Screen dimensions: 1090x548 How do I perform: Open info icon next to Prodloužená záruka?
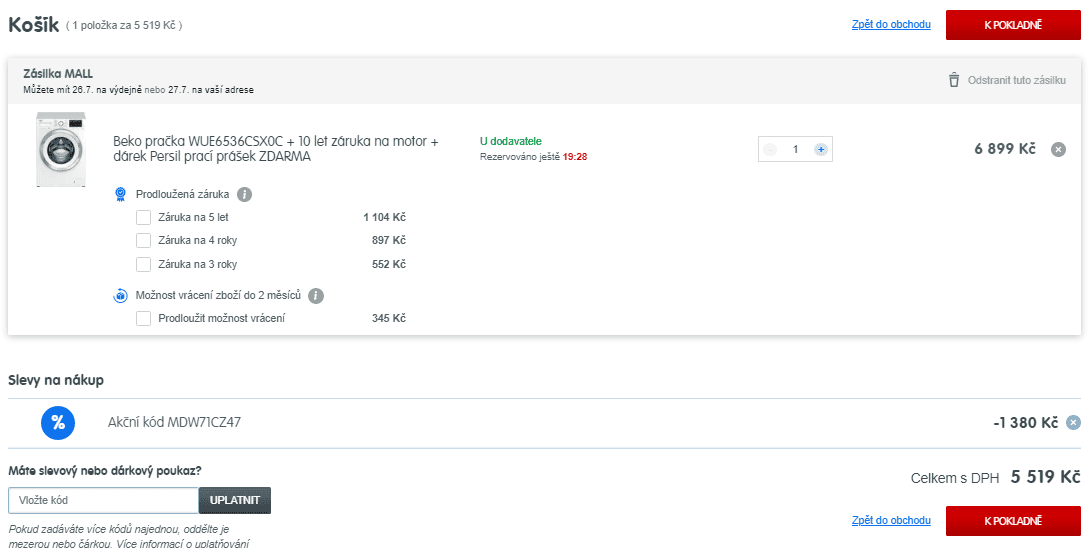click(x=245, y=195)
